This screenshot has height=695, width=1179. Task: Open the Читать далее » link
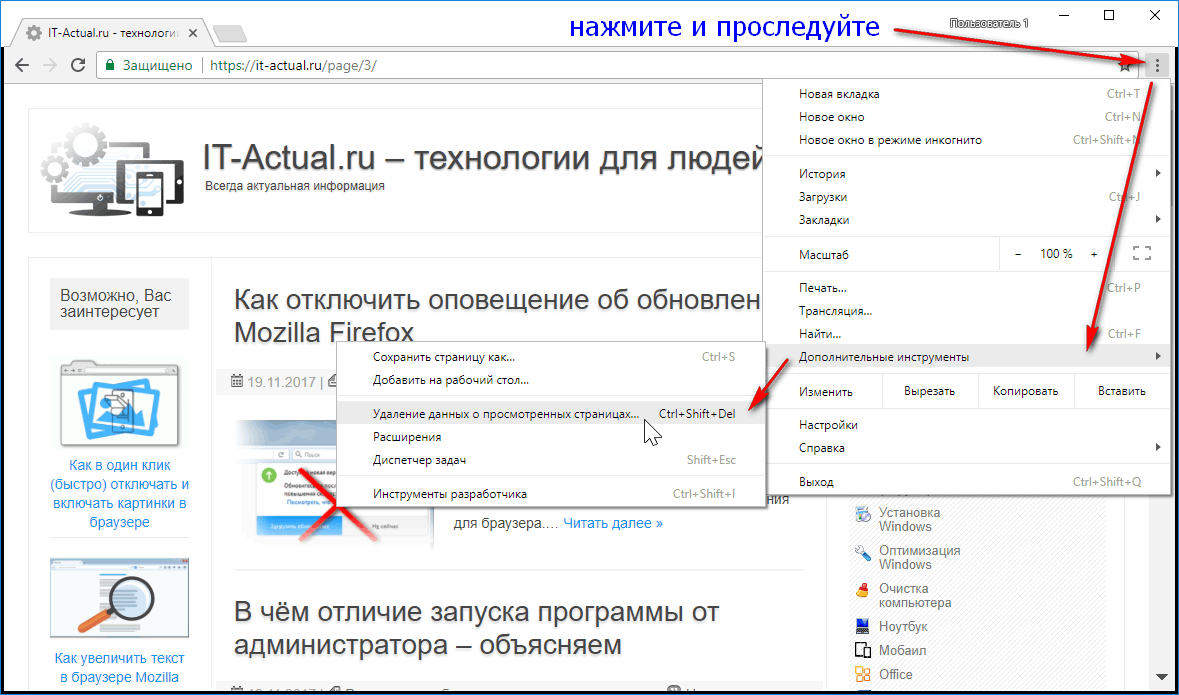(613, 523)
